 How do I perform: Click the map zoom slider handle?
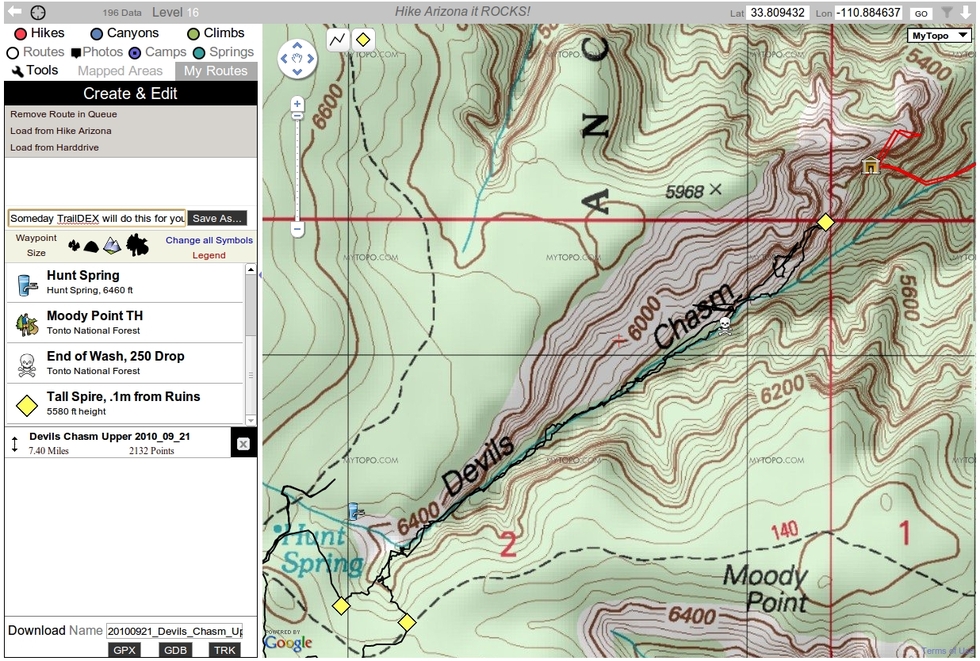298,116
